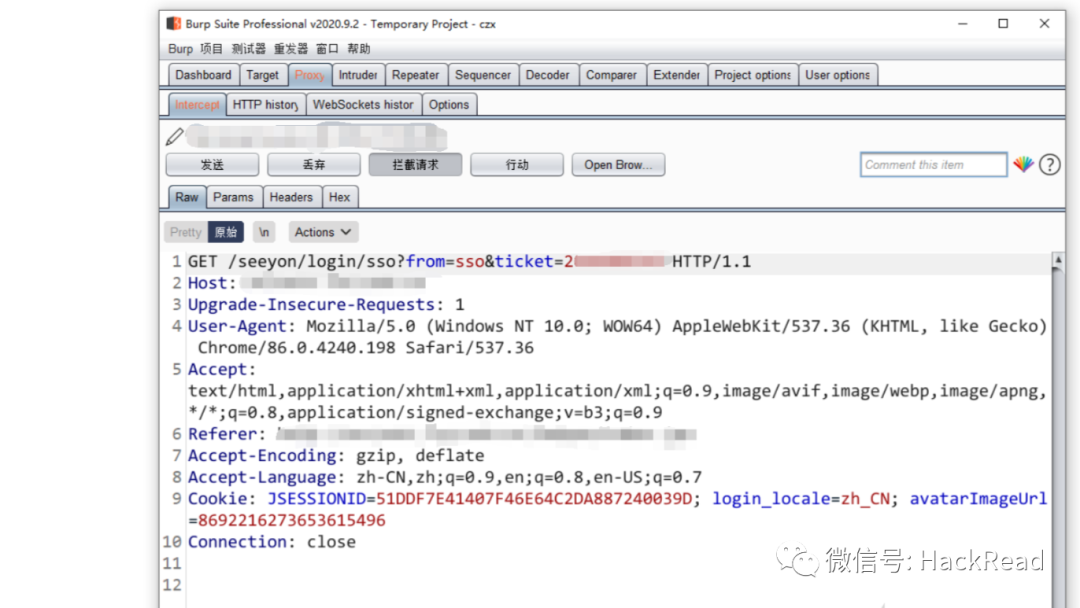Switch to the Decoder tab

548,75
